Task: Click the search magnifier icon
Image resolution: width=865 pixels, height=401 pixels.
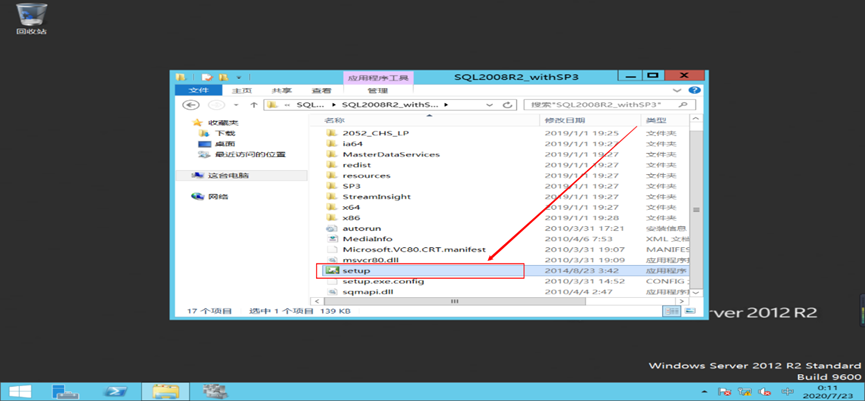Action: click(684, 105)
